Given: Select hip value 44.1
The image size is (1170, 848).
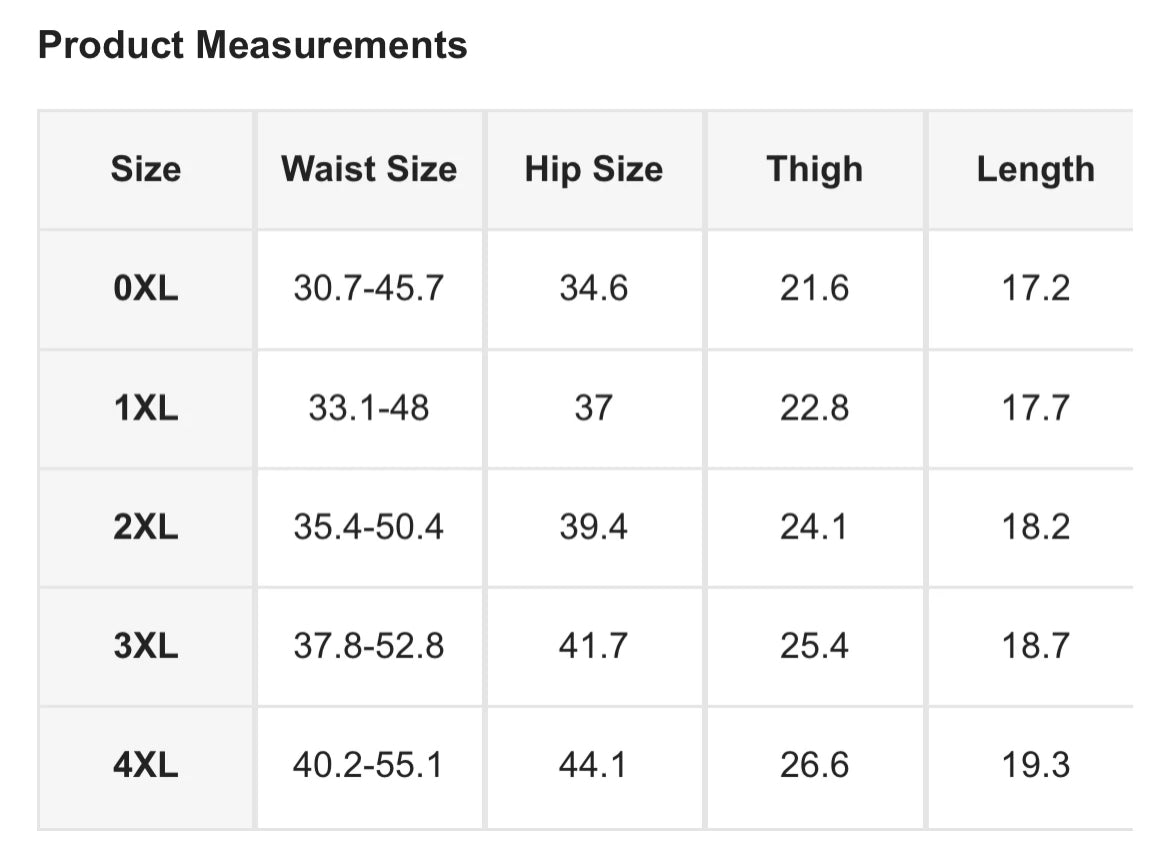Looking at the screenshot, I should [593, 765].
